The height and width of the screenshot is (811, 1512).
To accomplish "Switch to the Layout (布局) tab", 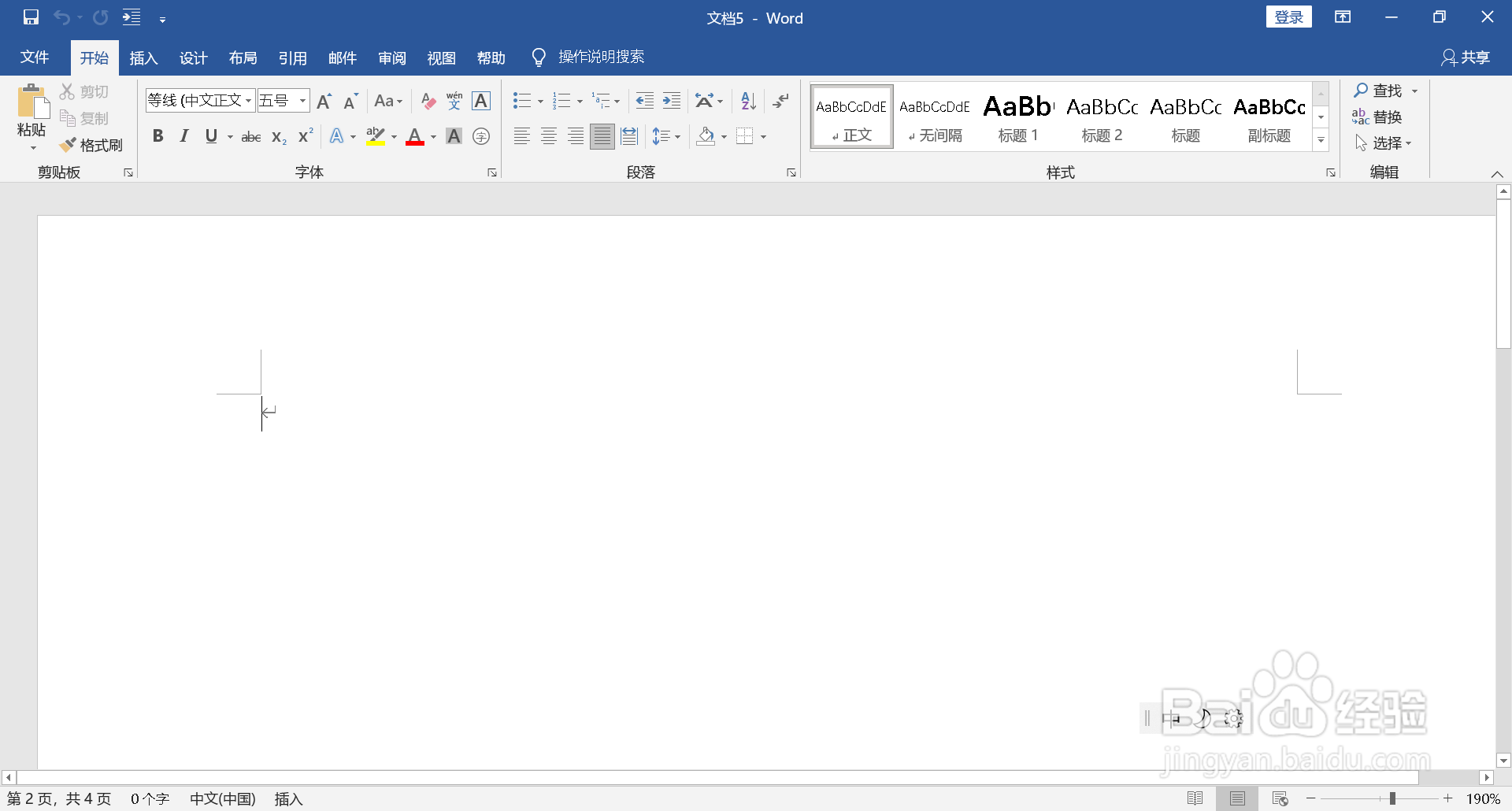I will click(x=243, y=57).
